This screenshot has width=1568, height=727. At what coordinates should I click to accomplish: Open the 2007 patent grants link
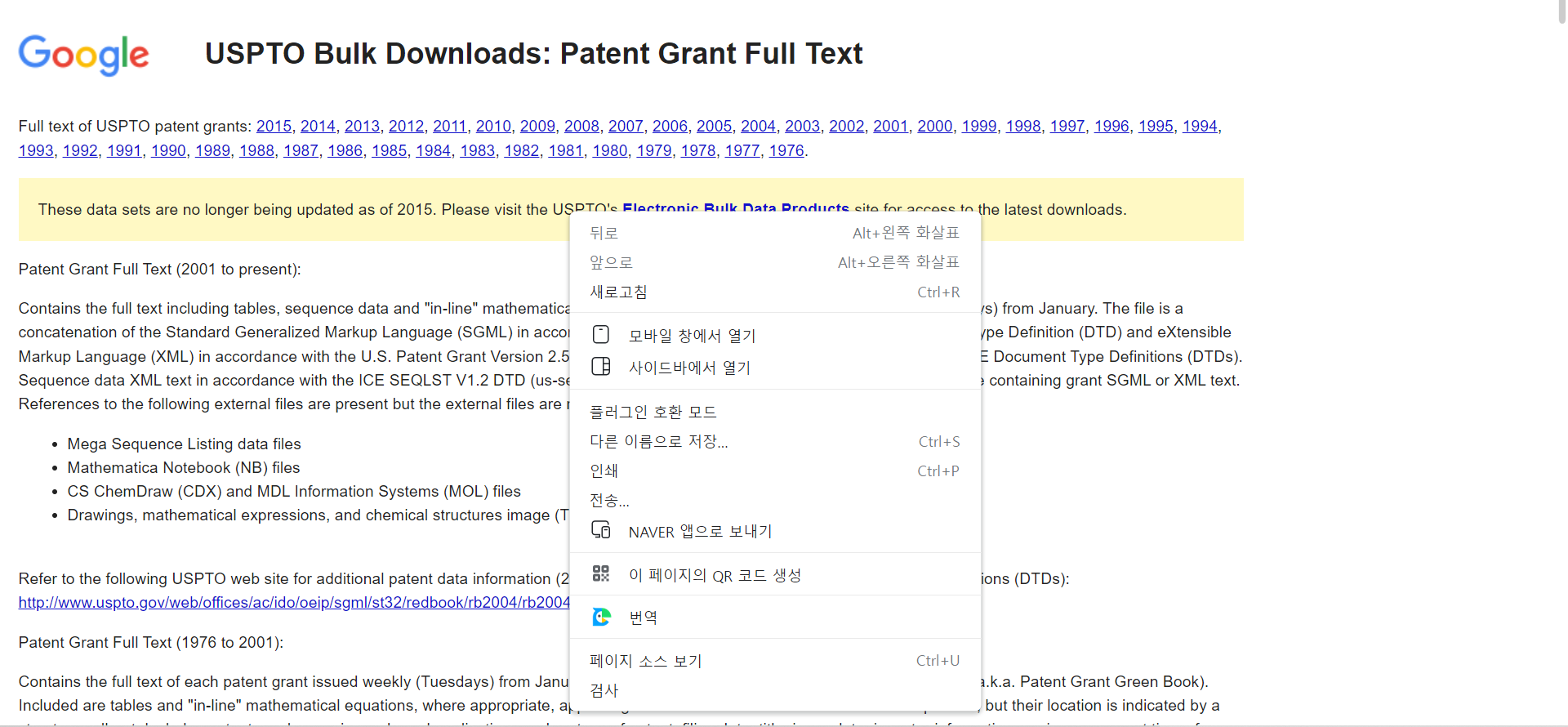pos(626,126)
